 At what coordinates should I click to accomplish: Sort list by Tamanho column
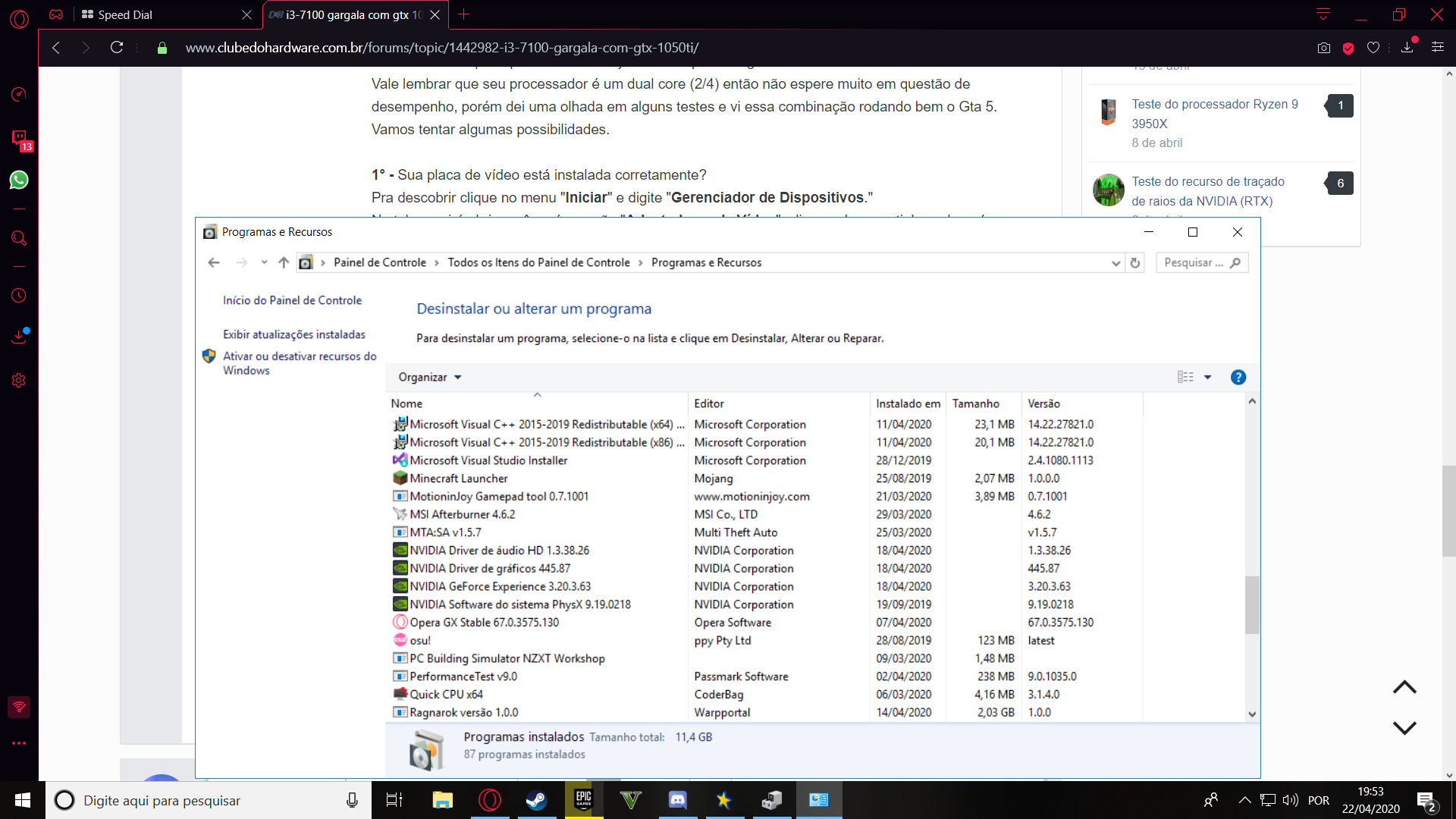[x=984, y=403]
